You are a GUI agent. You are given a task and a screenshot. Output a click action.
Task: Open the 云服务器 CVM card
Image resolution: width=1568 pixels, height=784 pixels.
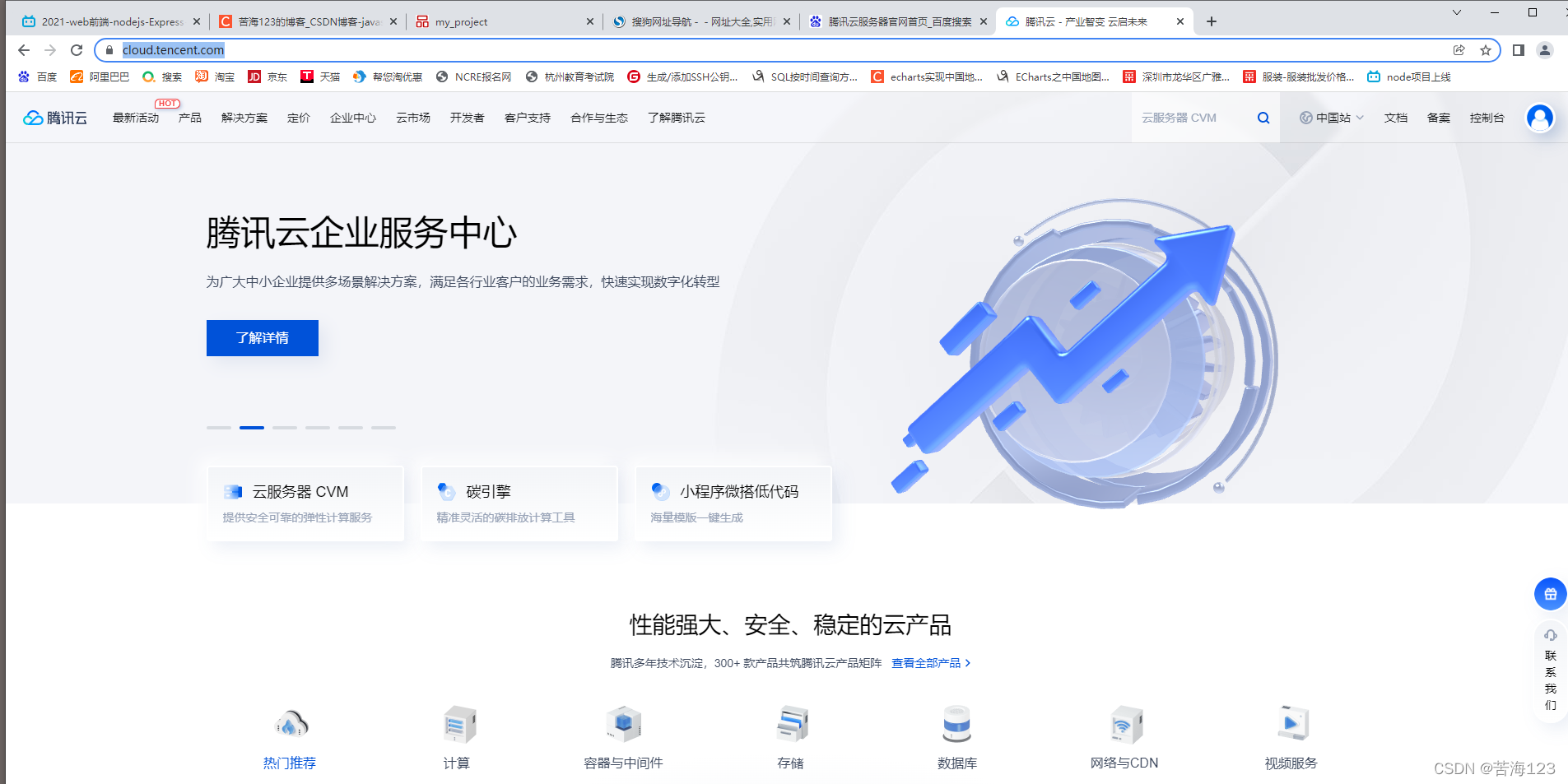pos(305,503)
